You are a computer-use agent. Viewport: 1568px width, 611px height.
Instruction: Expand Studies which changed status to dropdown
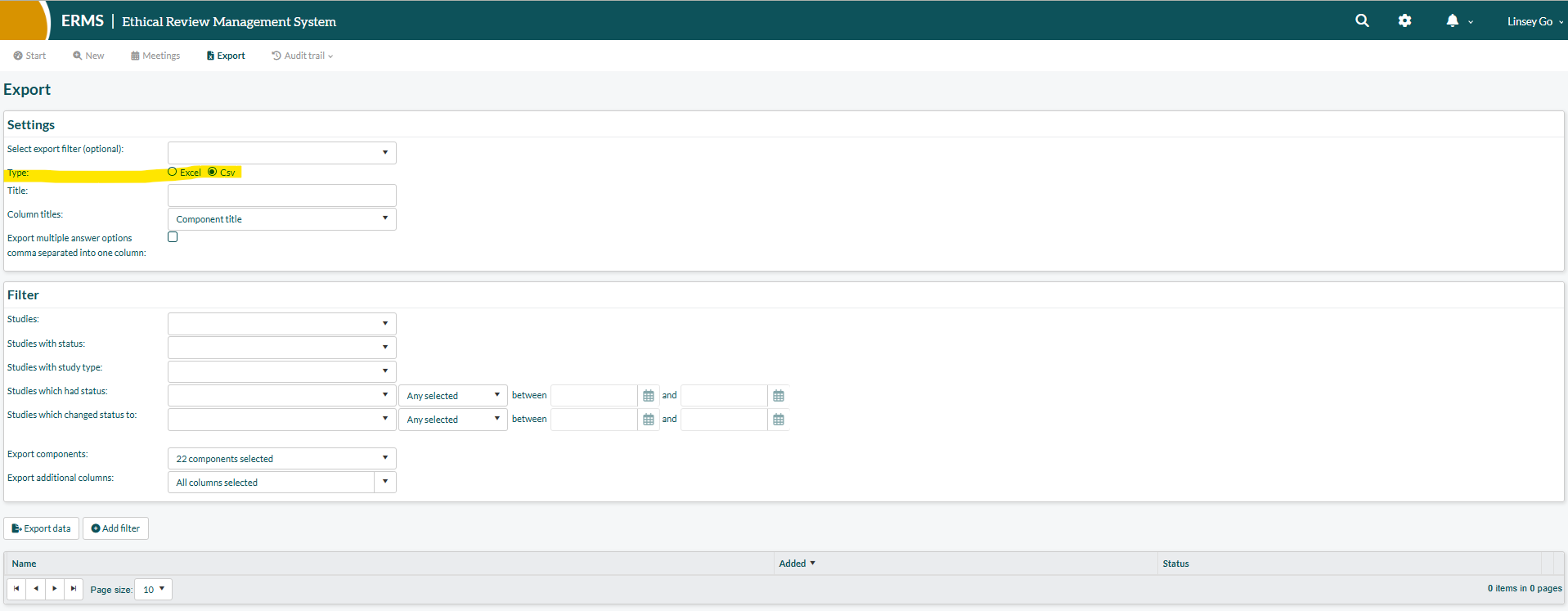tap(282, 420)
